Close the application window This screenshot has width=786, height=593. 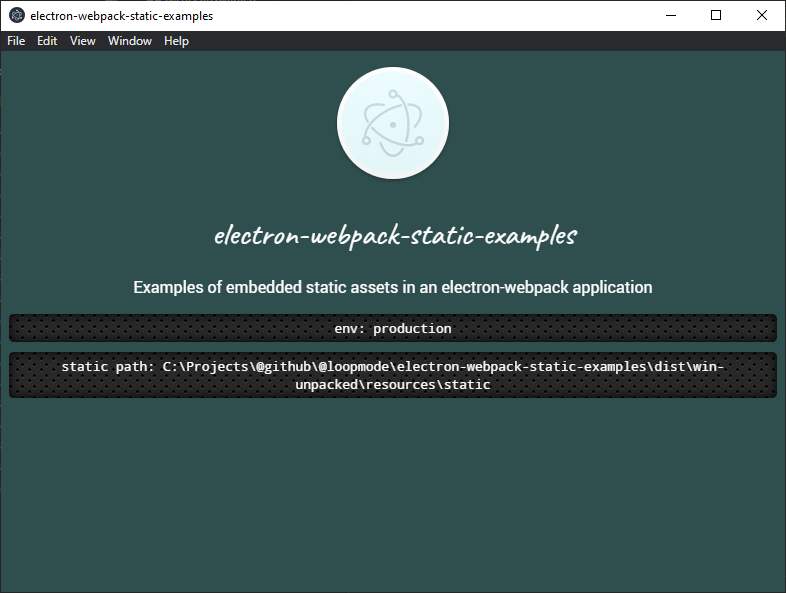761,16
